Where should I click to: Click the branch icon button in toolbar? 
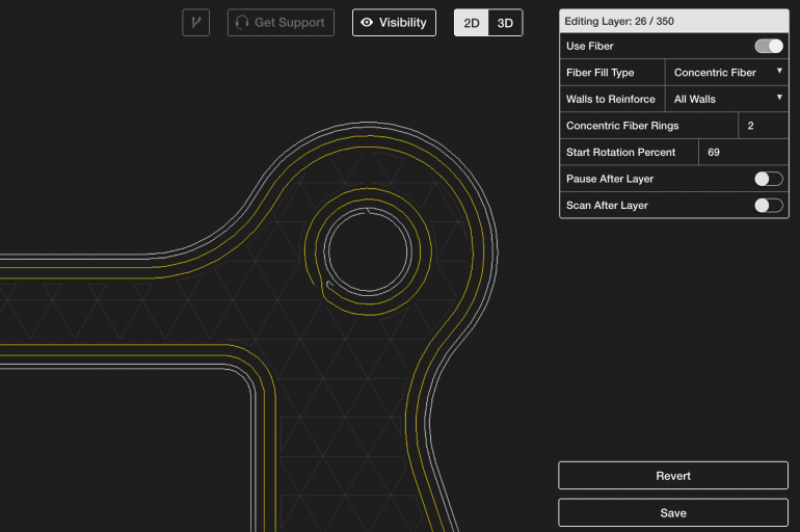click(x=196, y=22)
